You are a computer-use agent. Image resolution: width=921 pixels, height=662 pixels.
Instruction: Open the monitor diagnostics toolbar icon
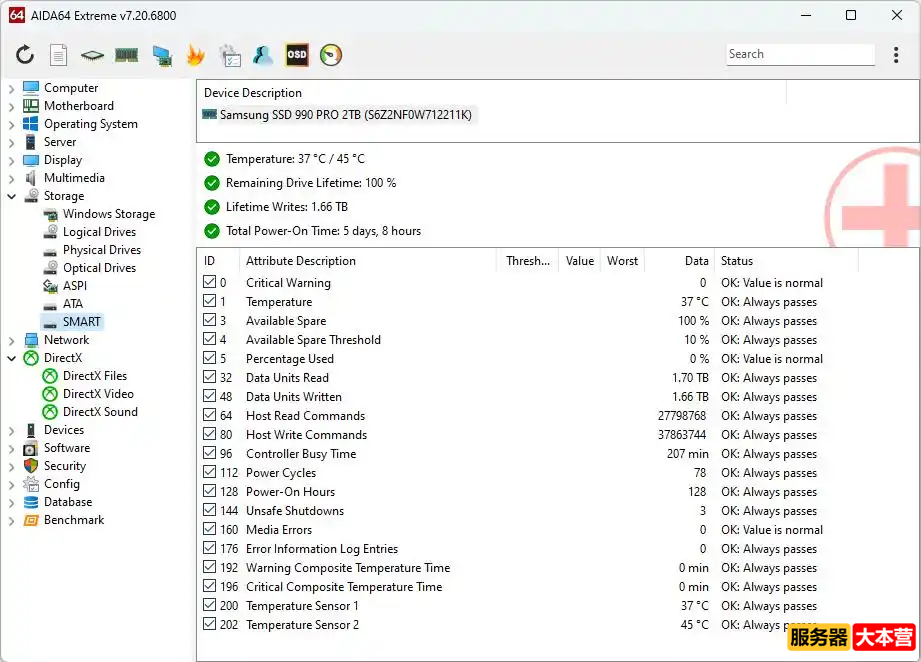162,55
